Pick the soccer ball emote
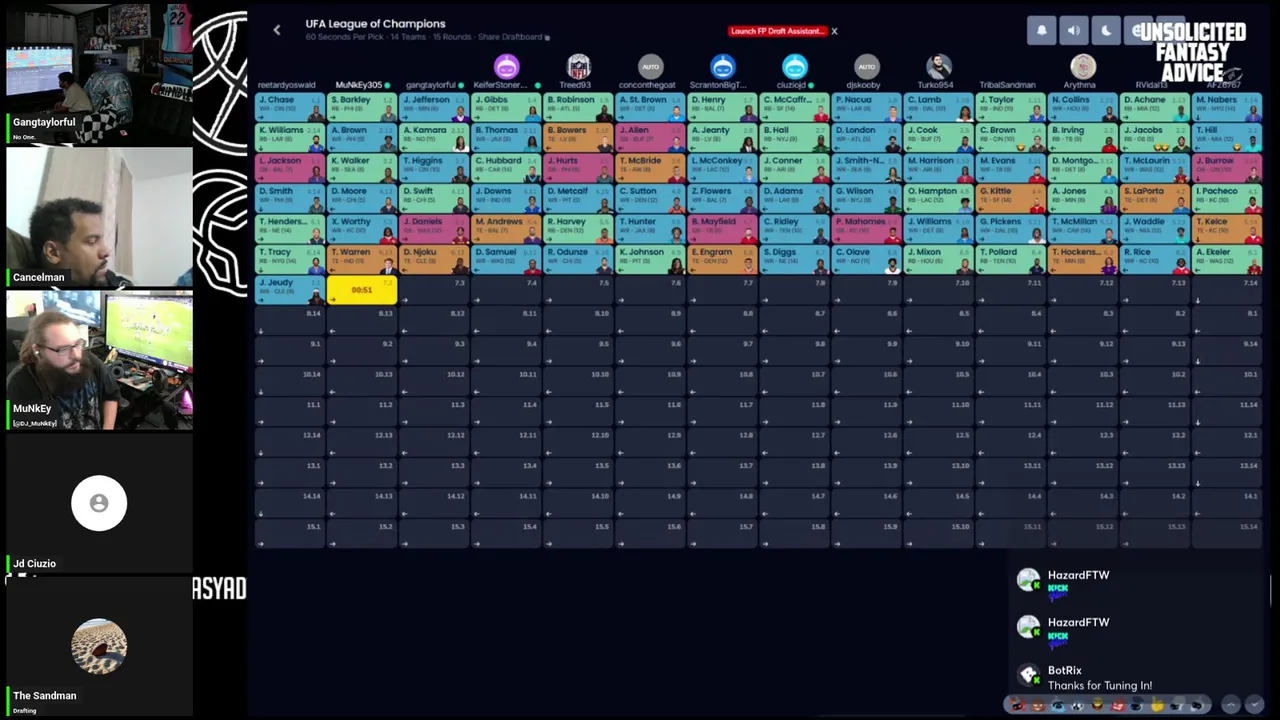 (1077, 705)
